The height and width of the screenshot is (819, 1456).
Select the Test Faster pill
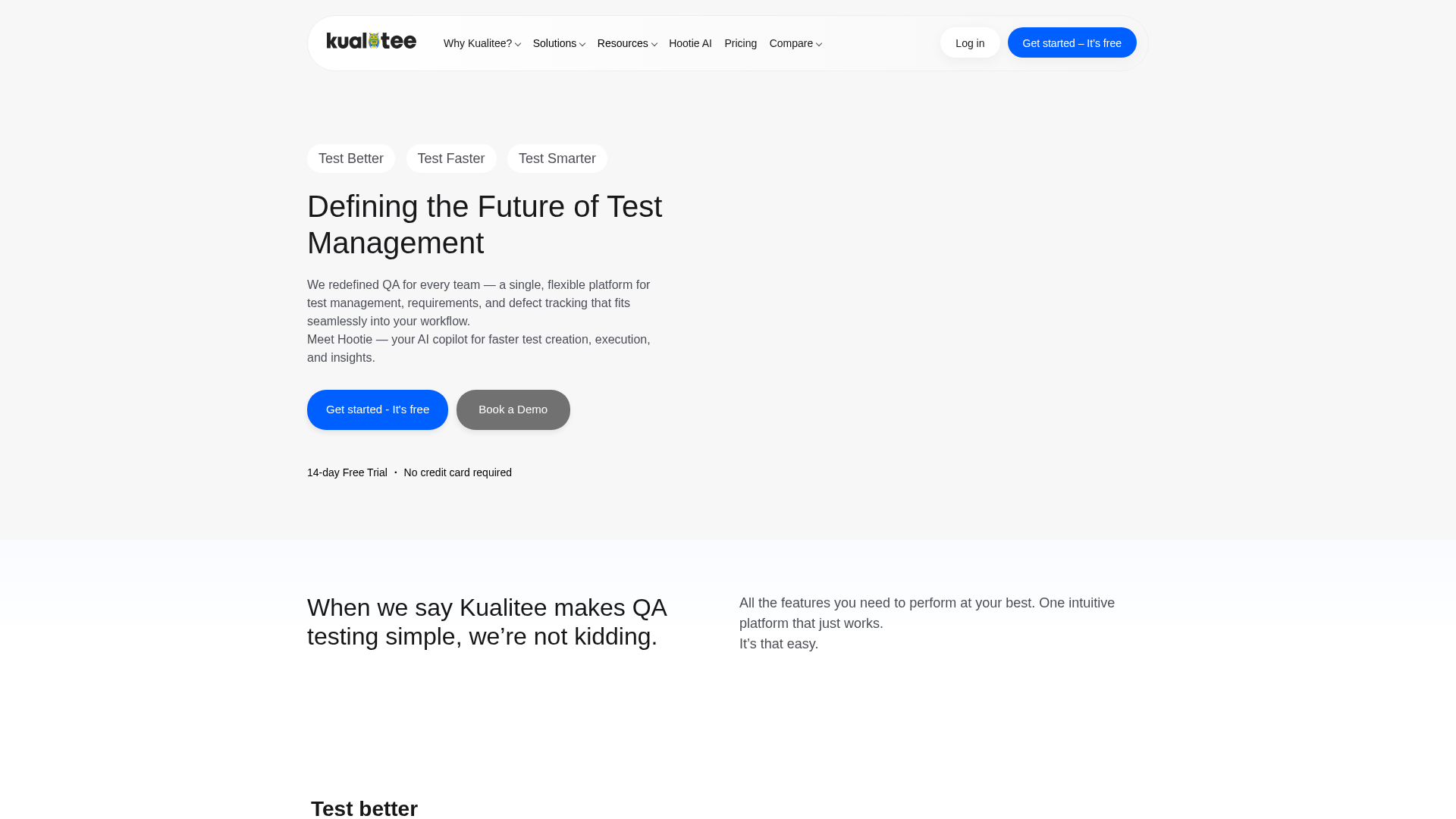451,158
